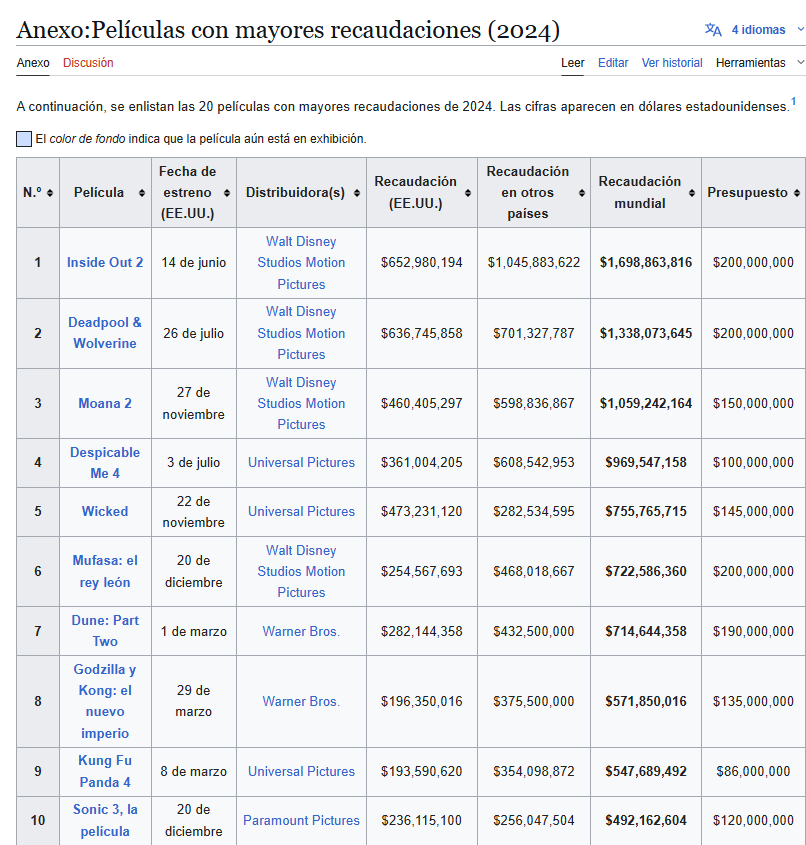The width and height of the screenshot is (806, 845).
Task: Expand the 4 idiomas language dropdown
Action: click(x=801, y=30)
